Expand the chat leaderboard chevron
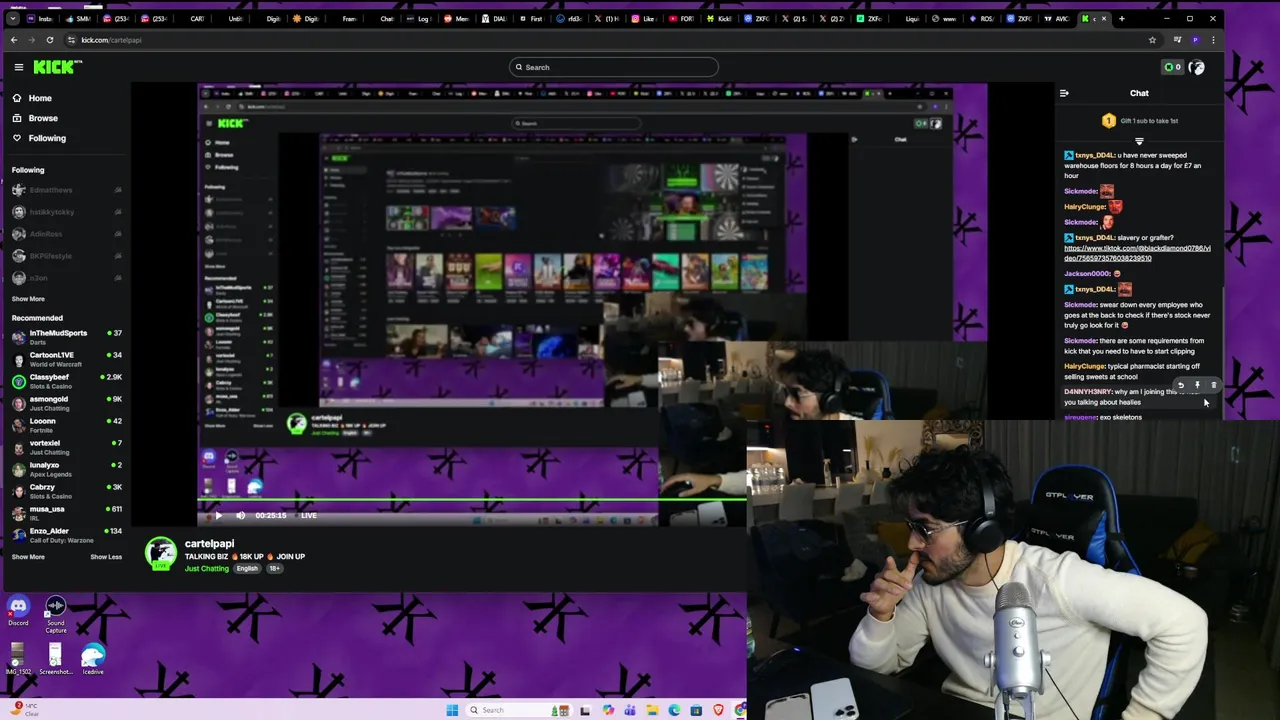Image resolution: width=1280 pixels, height=720 pixels. click(1139, 141)
